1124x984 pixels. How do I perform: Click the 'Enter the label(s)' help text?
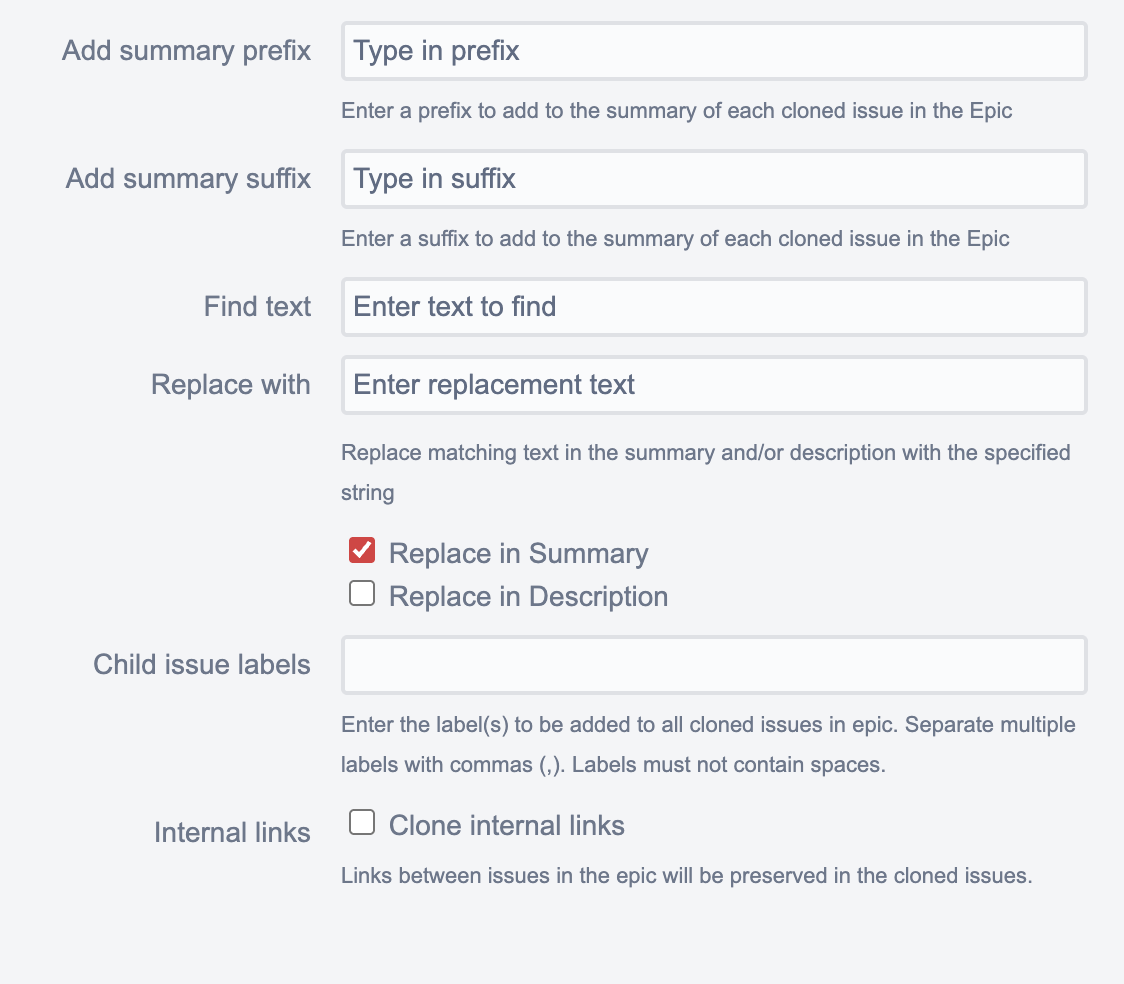click(708, 724)
